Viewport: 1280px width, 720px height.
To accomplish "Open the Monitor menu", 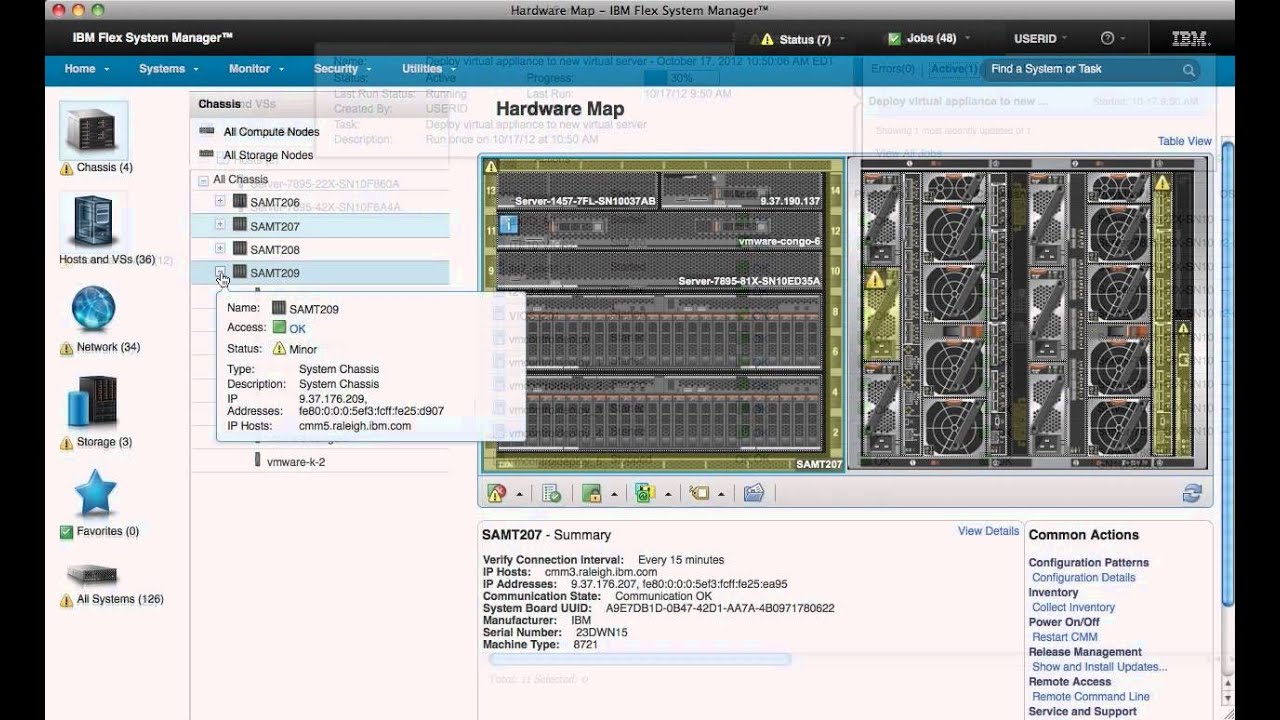I will 256,69.
